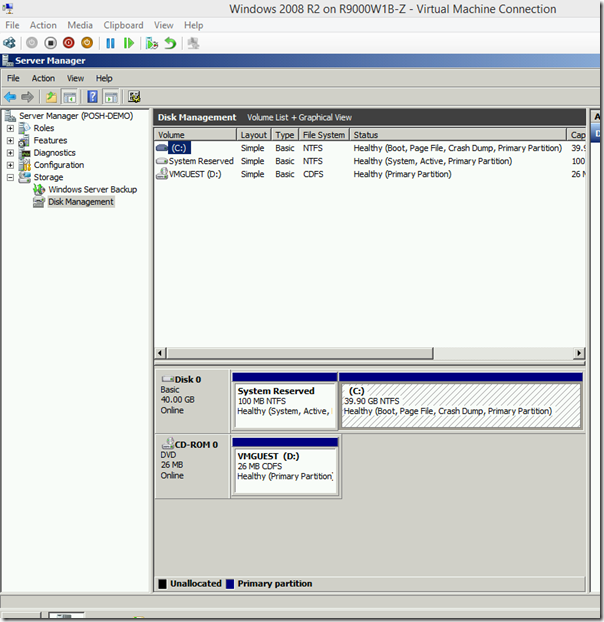This screenshot has width=604, height=622.
Task: Go back with the blue arrow
Action: pos(10,97)
